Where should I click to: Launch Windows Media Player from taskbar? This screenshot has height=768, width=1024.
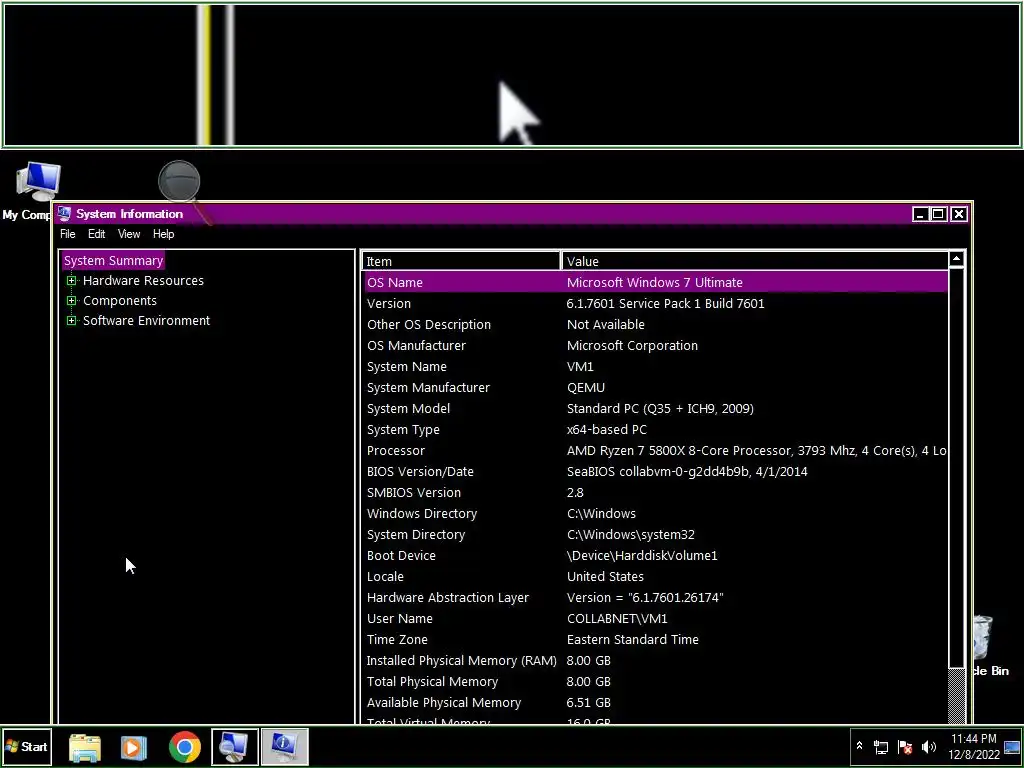click(x=134, y=747)
